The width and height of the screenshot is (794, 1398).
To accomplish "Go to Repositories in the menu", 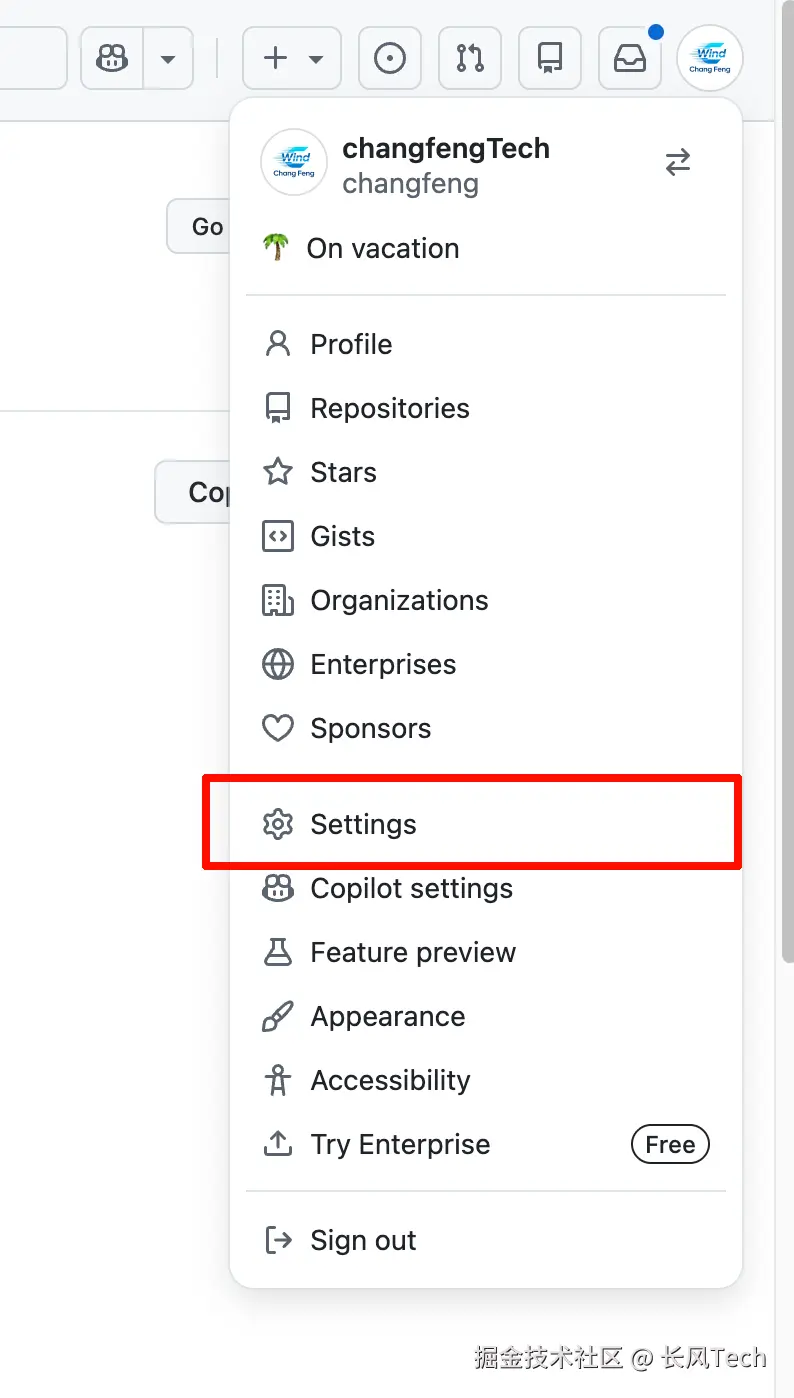I will (389, 409).
